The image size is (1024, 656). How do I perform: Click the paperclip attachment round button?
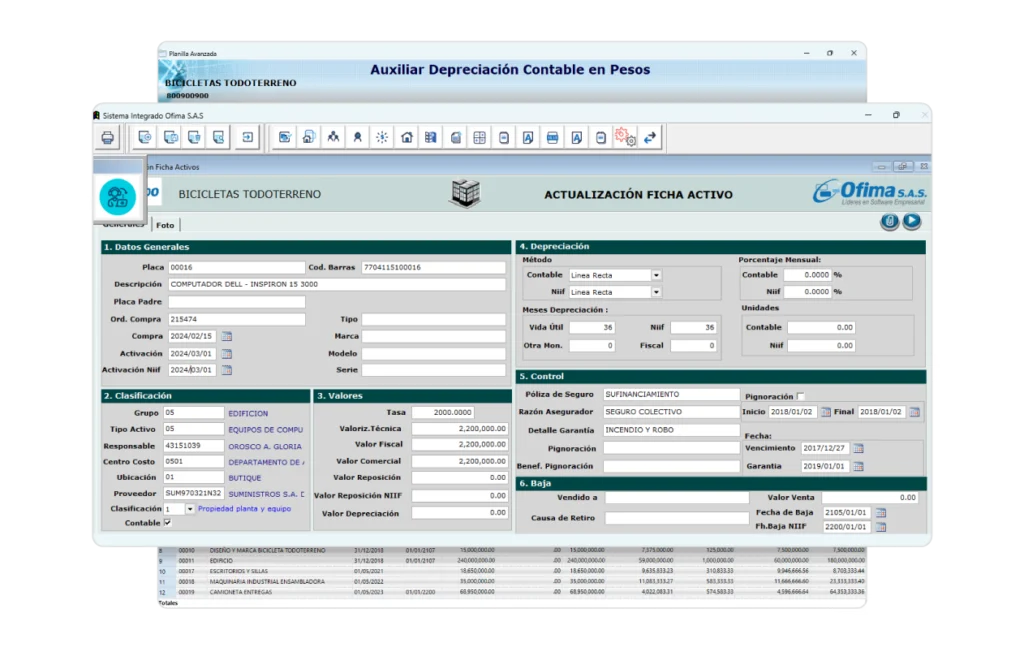coord(889,222)
